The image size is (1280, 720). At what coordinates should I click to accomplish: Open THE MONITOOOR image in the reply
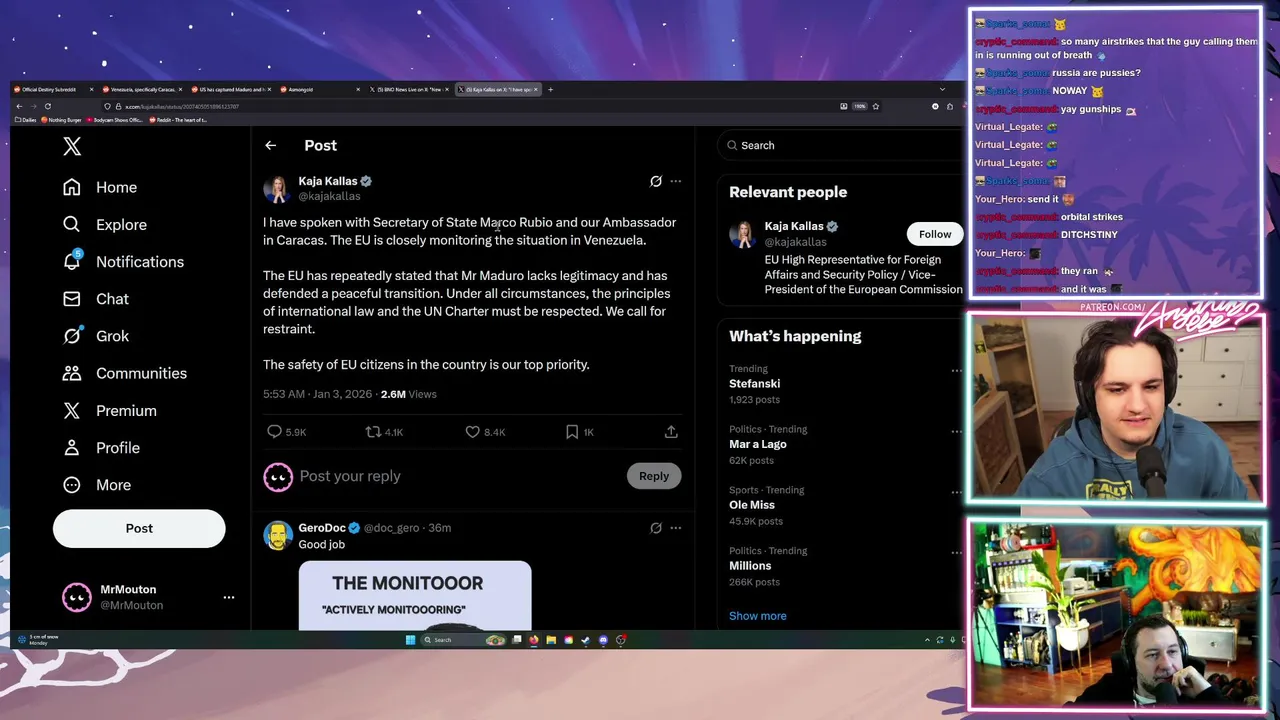(x=415, y=595)
